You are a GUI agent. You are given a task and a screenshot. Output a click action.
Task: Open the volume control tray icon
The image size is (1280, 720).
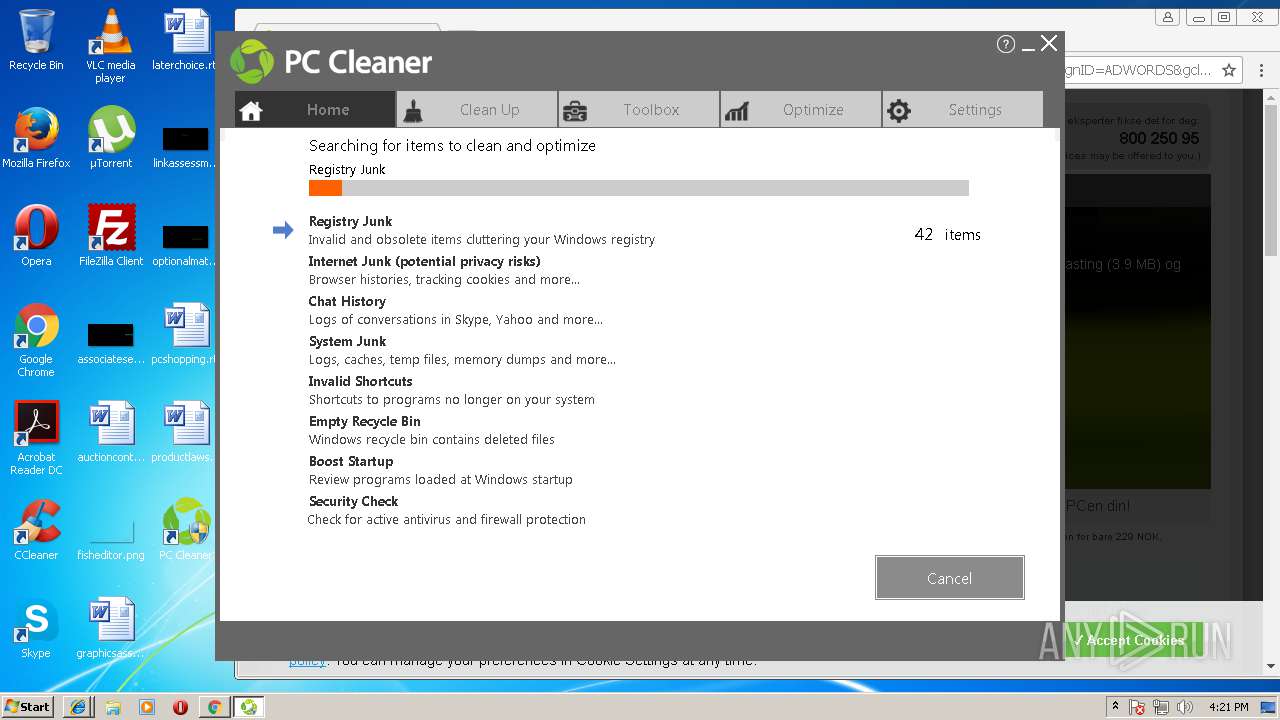(1185, 707)
